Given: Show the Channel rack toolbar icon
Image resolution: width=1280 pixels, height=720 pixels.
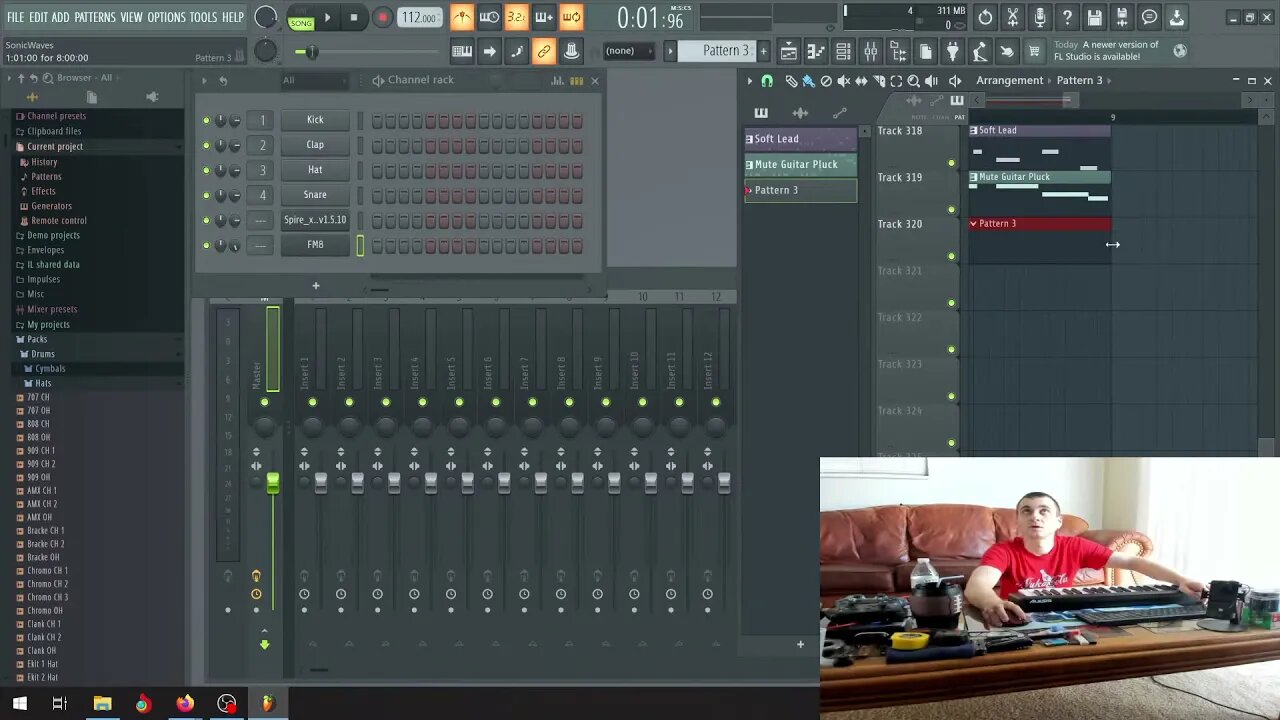Looking at the screenshot, I should tap(843, 51).
